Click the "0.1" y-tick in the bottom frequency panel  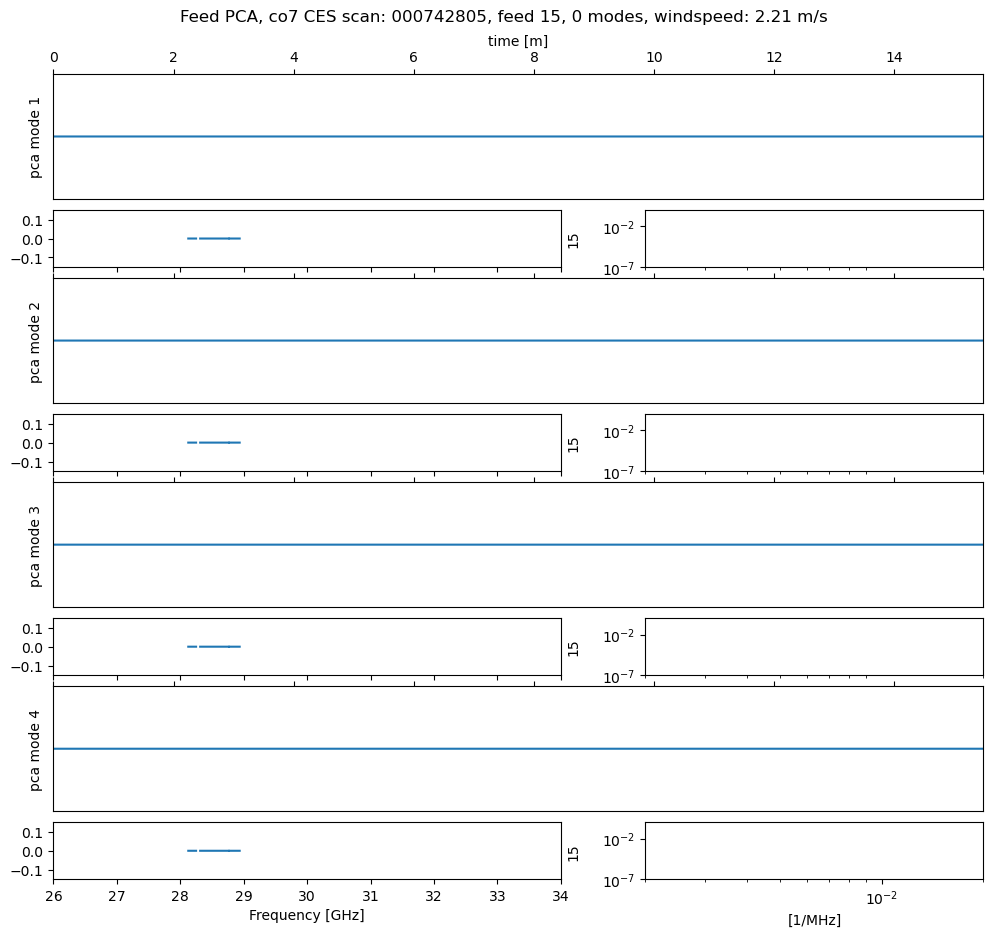point(32,833)
